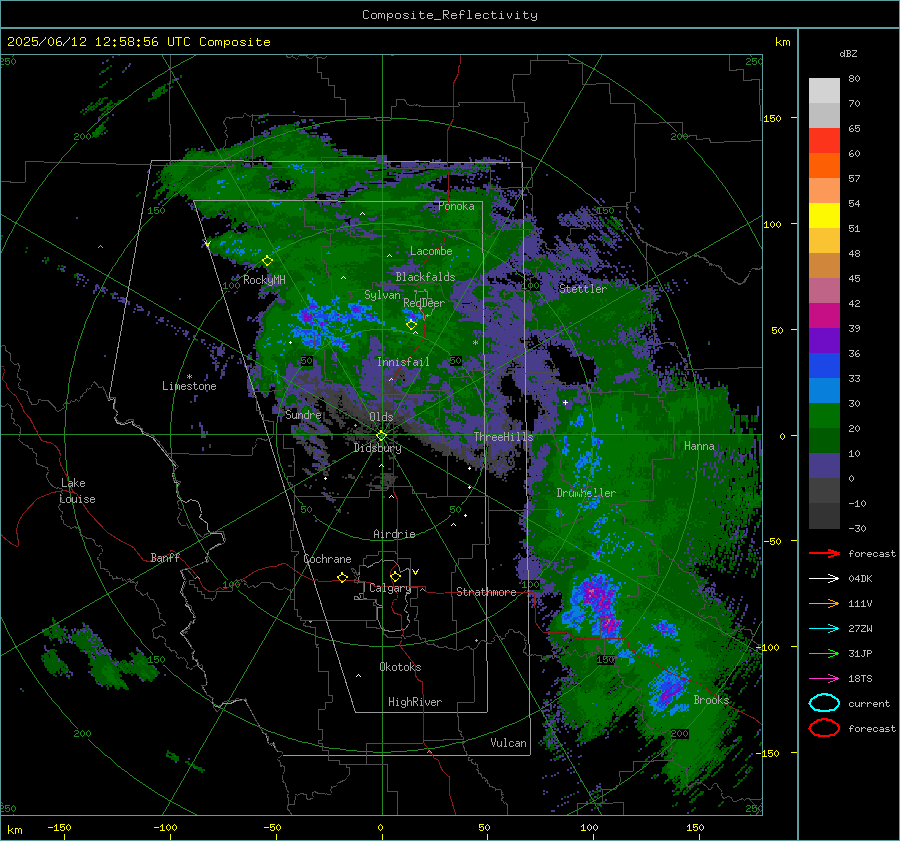Click the magenta 18TS arrow icon
900x841 pixels.
[824, 679]
